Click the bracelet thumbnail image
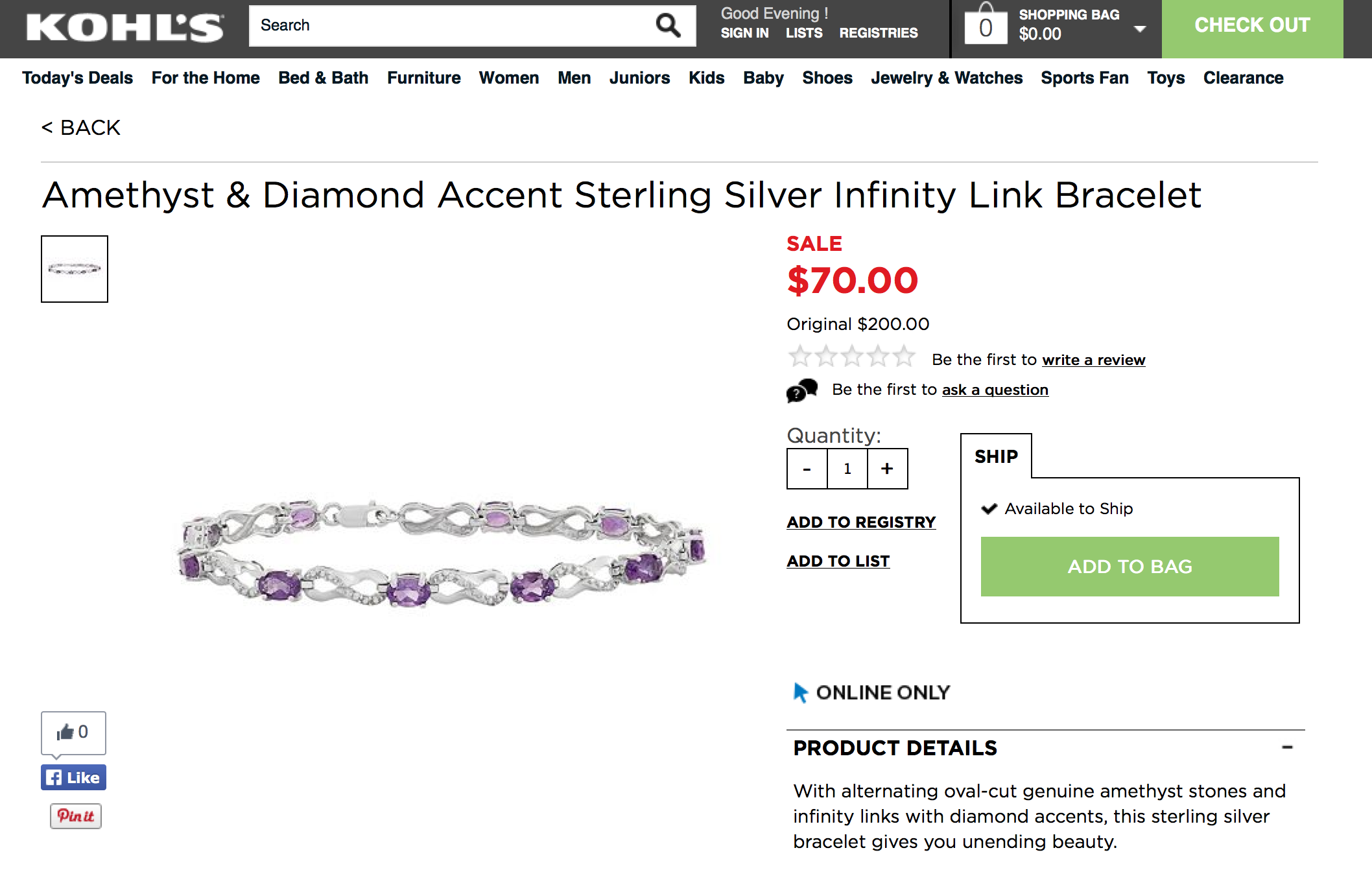Image resolution: width=1372 pixels, height=870 pixels. pyautogui.click(x=75, y=269)
